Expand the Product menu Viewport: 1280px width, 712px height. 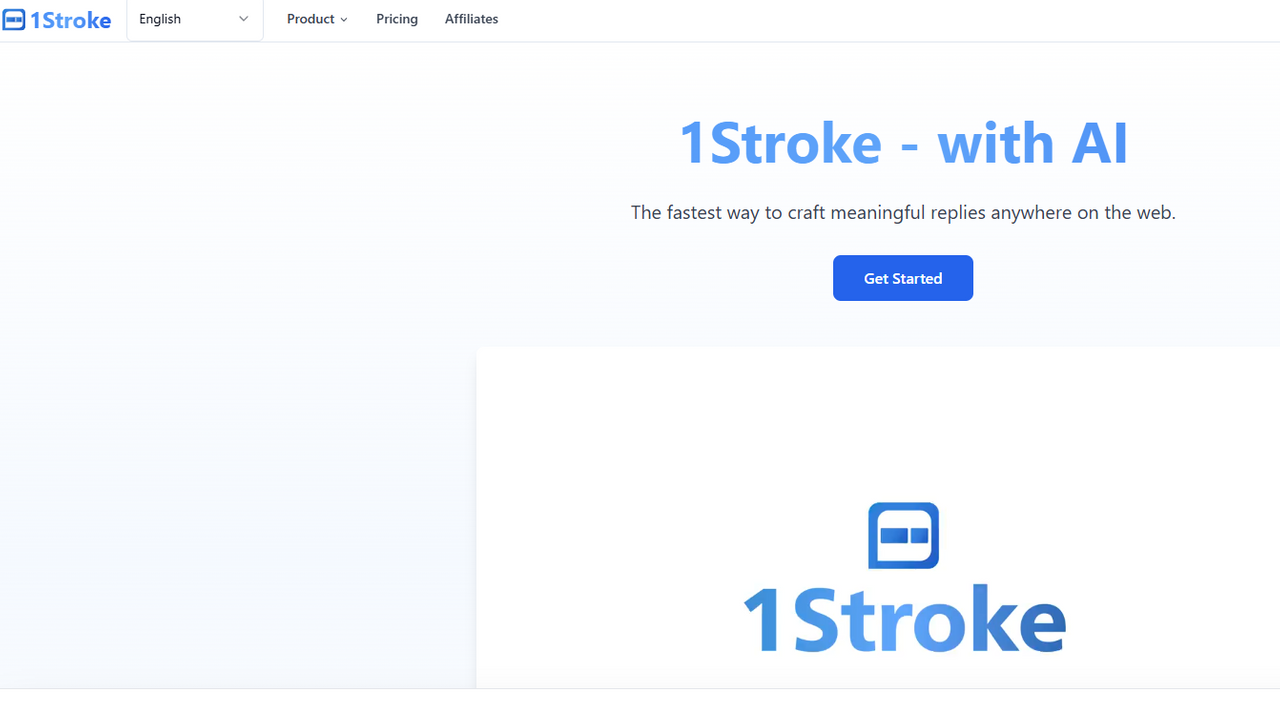tap(317, 19)
